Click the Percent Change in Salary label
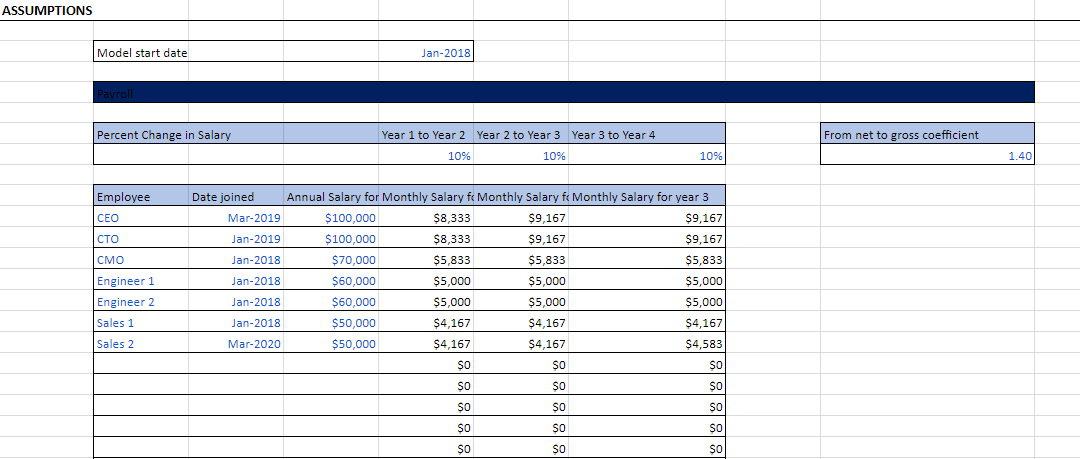1080x459 pixels. [164, 135]
